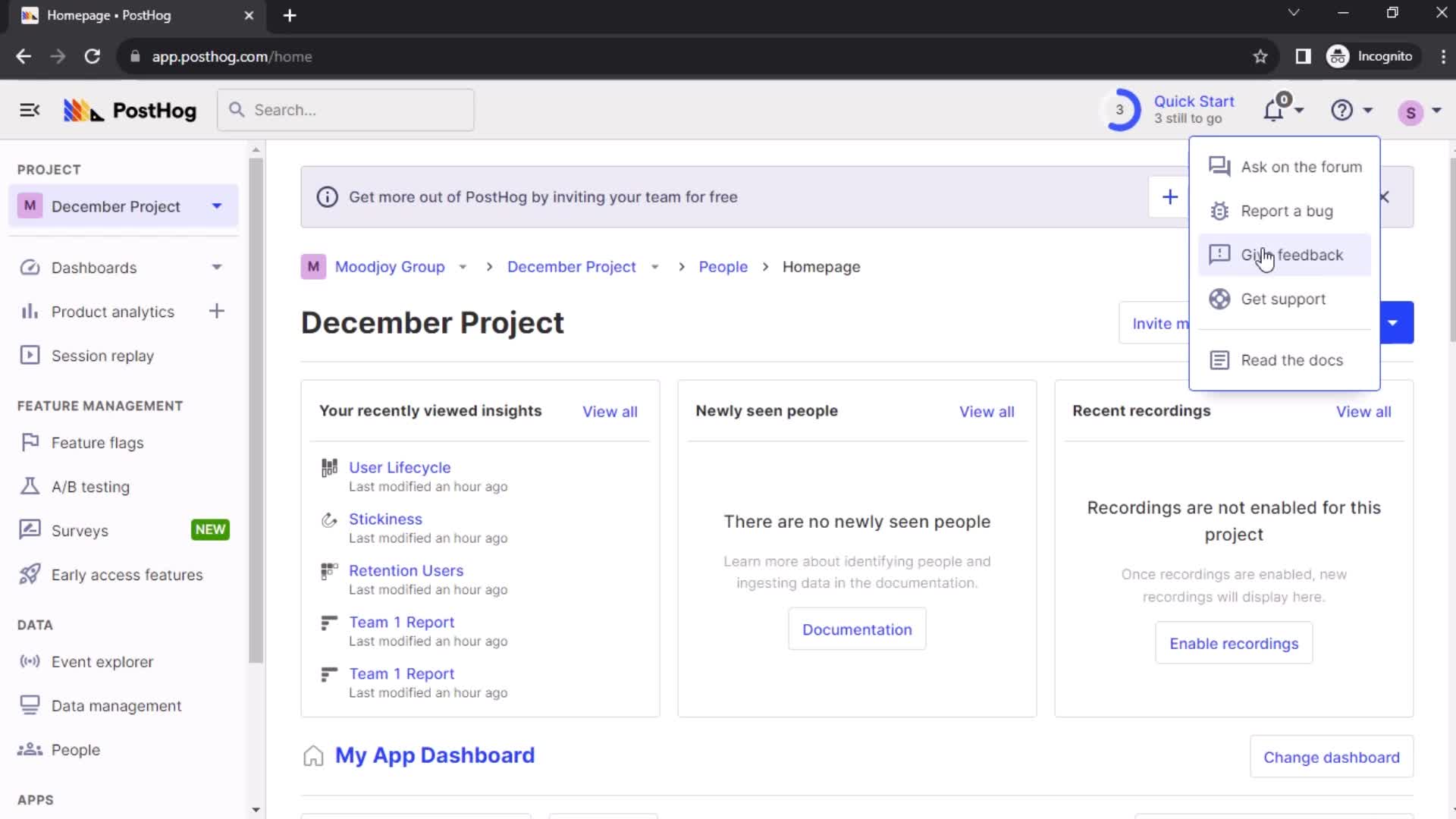The height and width of the screenshot is (819, 1456).
Task: Click the Surveys icon in sidebar
Action: click(30, 530)
